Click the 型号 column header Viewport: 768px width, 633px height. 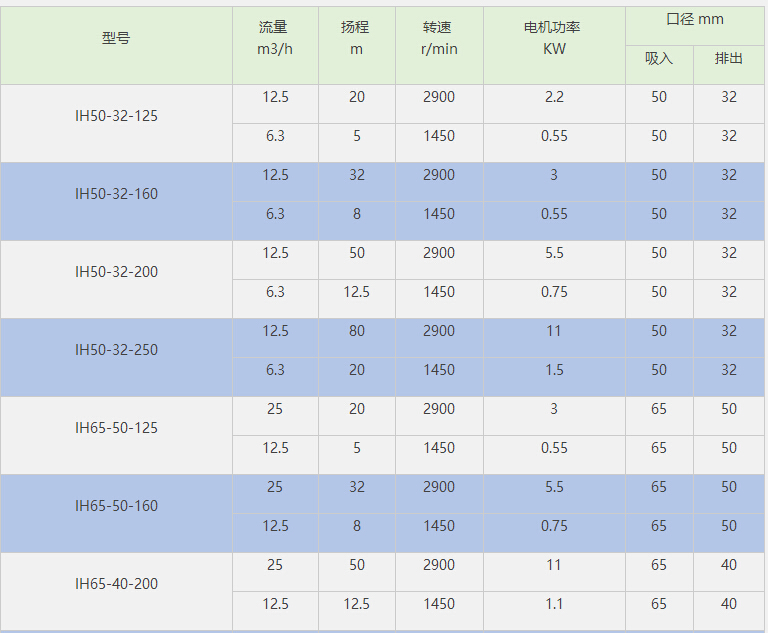(116, 39)
